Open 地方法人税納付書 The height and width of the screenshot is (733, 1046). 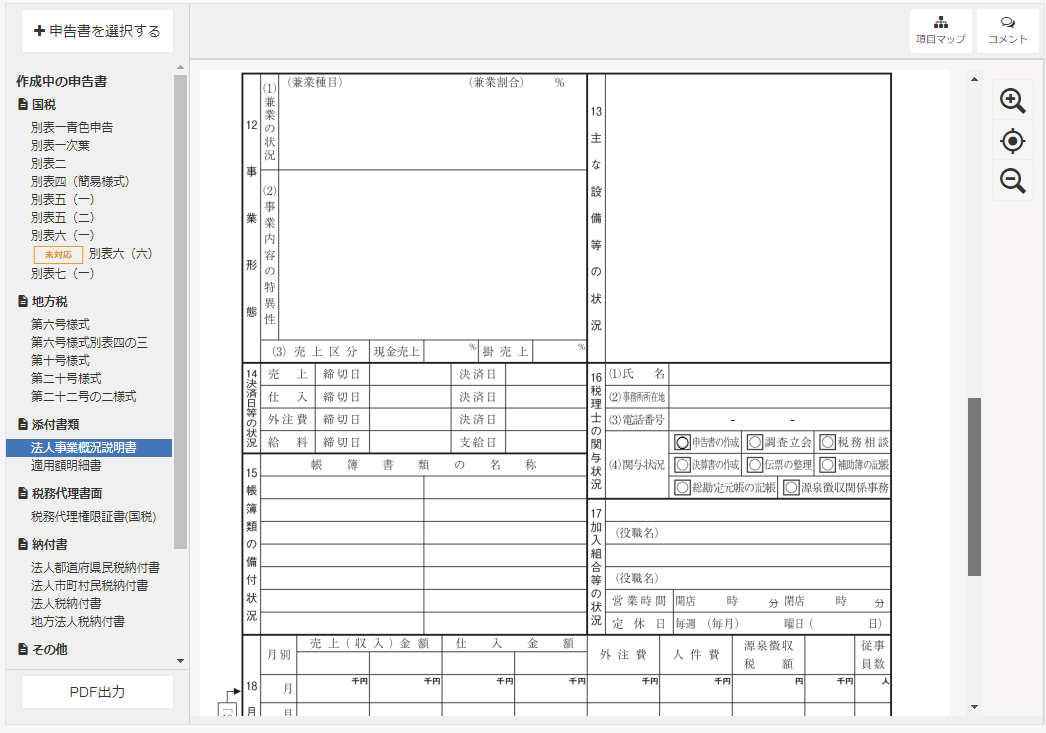pos(77,622)
